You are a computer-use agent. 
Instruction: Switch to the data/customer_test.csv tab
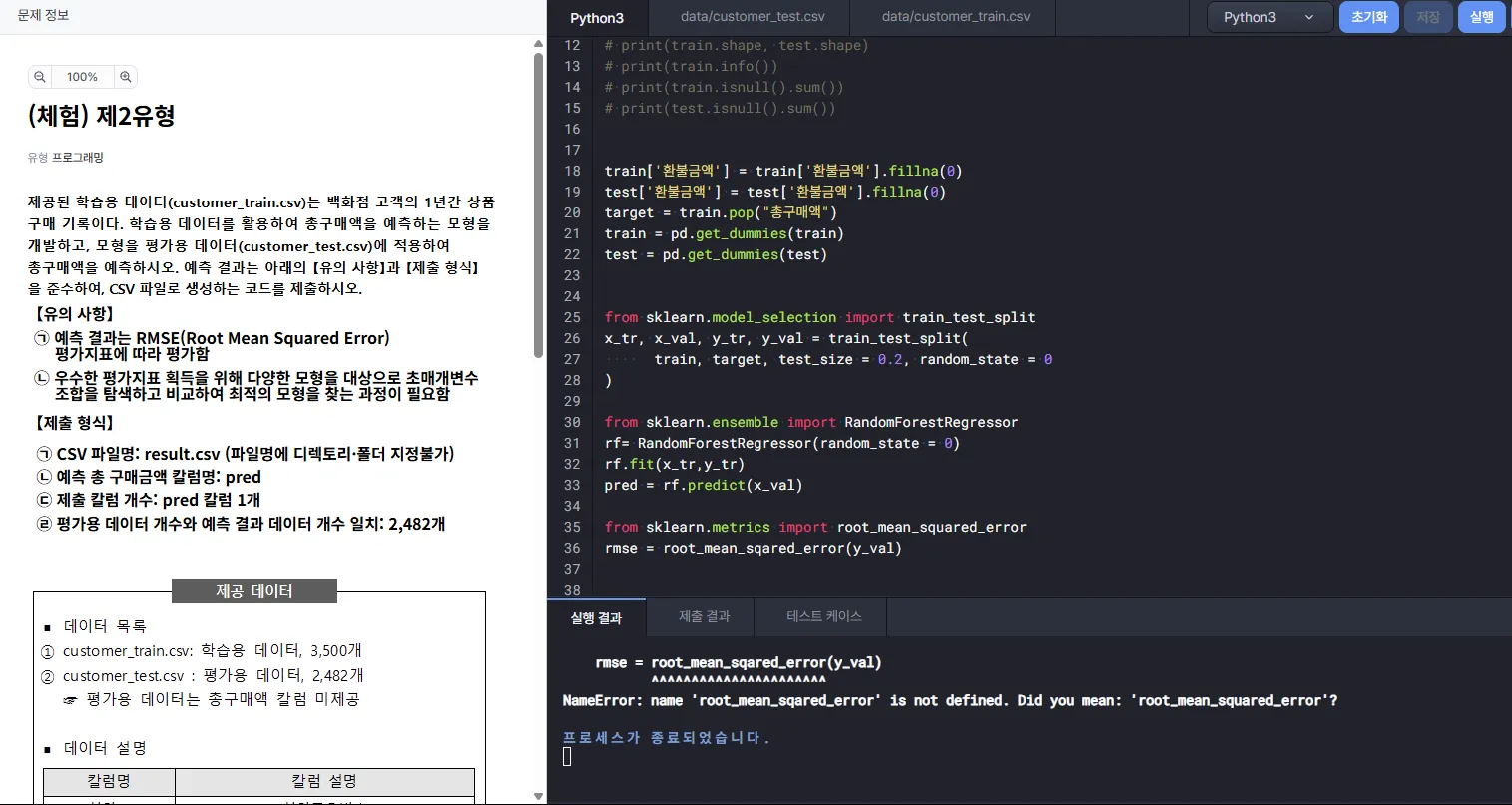[751, 17]
